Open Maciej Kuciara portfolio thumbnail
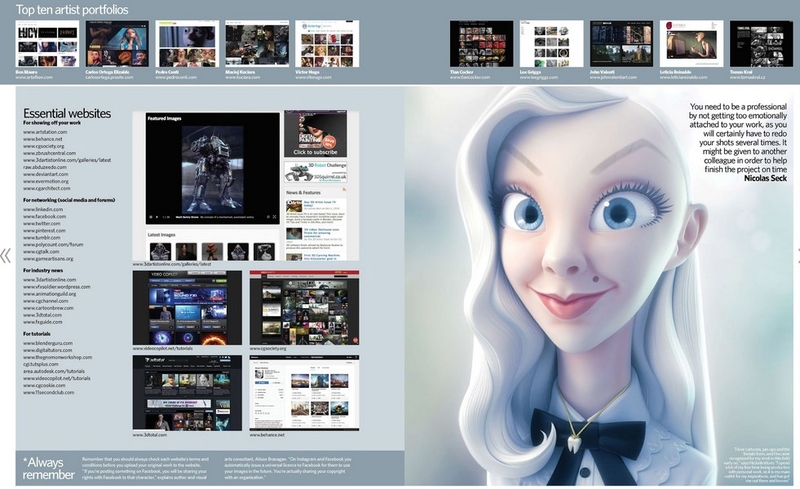Viewport: 800px width, 489px height. point(257,44)
